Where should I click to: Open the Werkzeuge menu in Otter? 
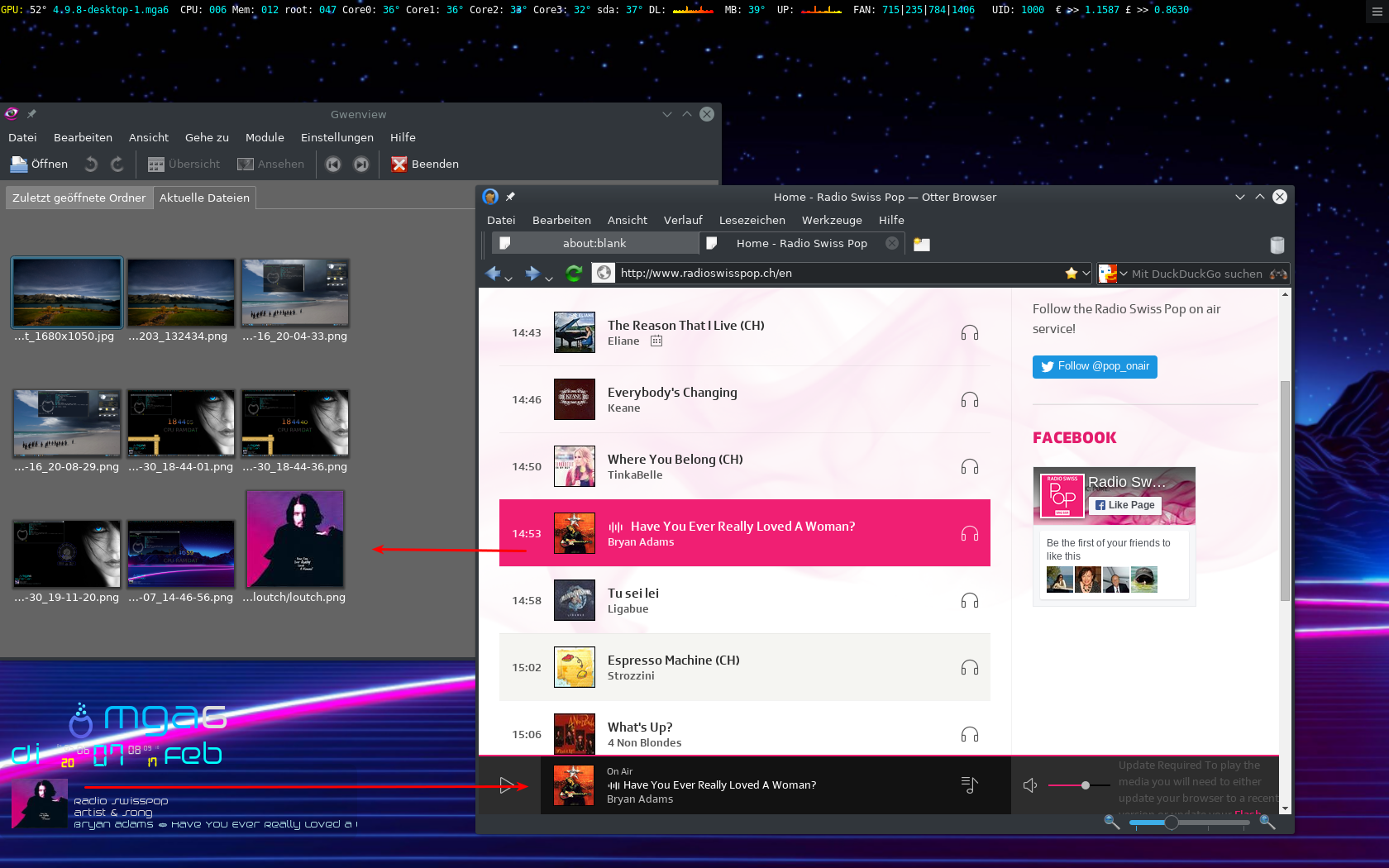[832, 220]
